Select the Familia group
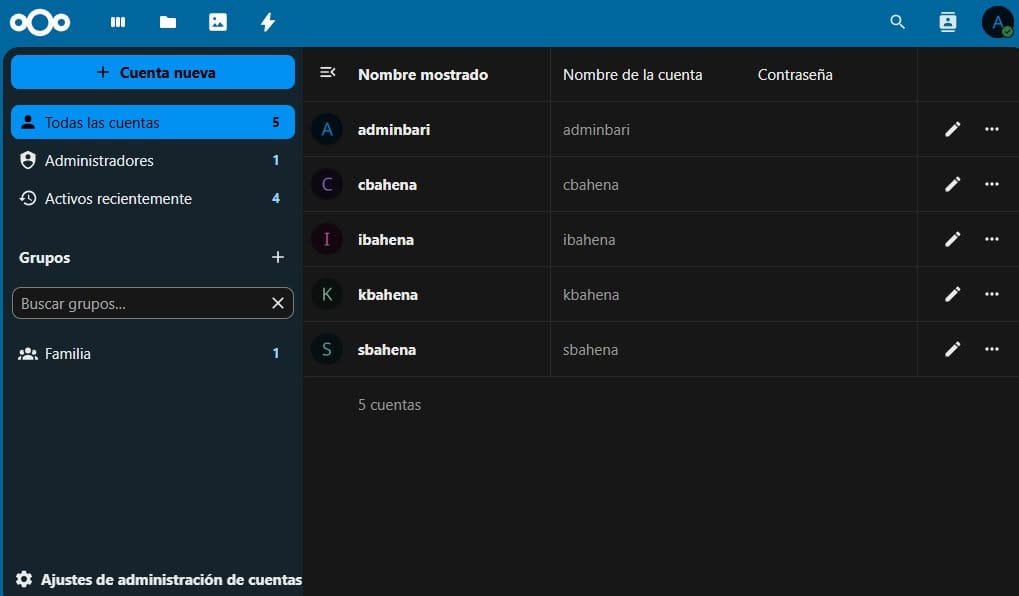 point(153,354)
